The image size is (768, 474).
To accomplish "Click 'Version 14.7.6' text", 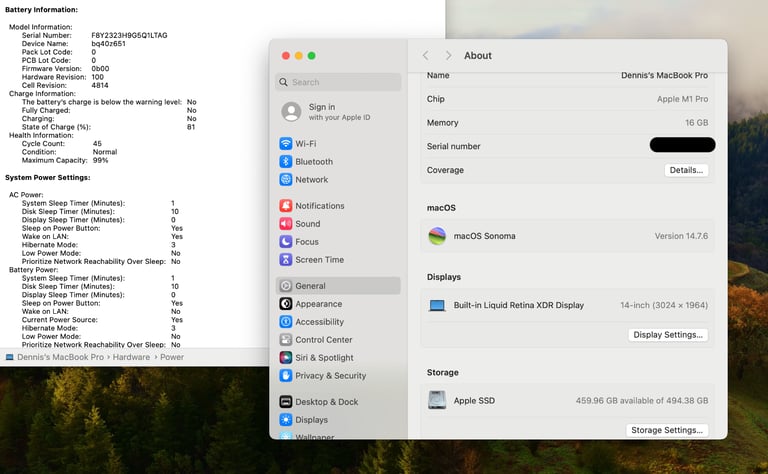I will point(681,236).
